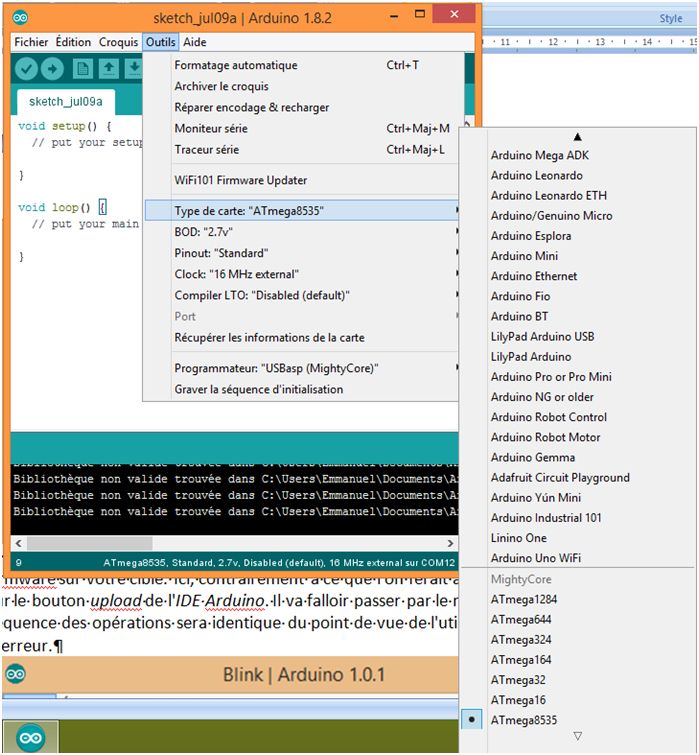
Task: Click Graver la séquence d'initialisation
Action: click(301, 389)
